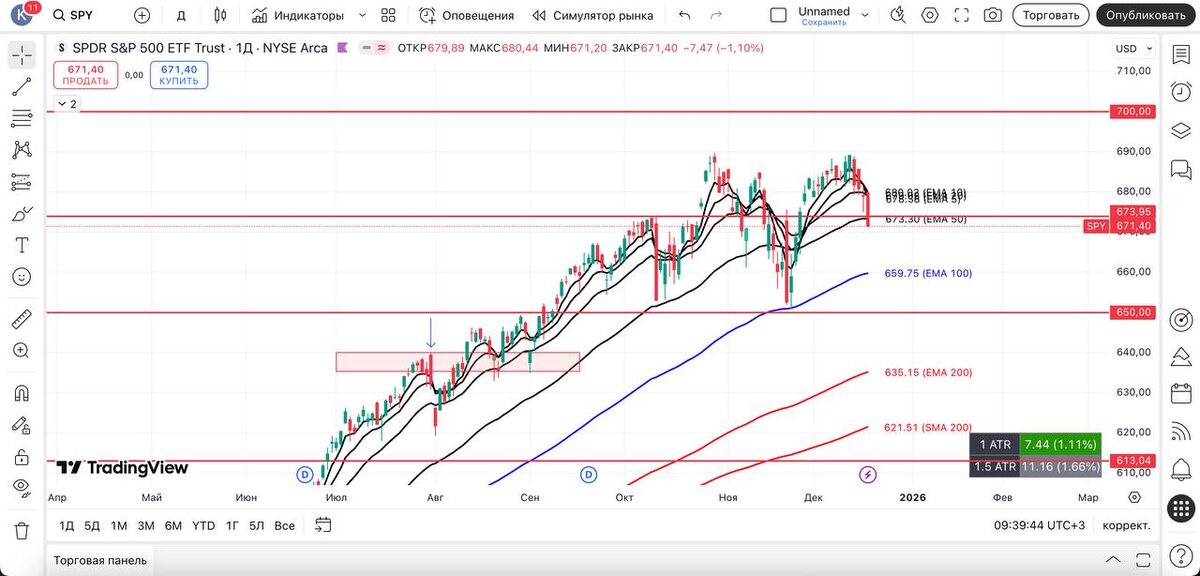Open the watchlist panel icon on right sidebar
Viewport: 1200px width, 576px height.
[x=1181, y=53]
